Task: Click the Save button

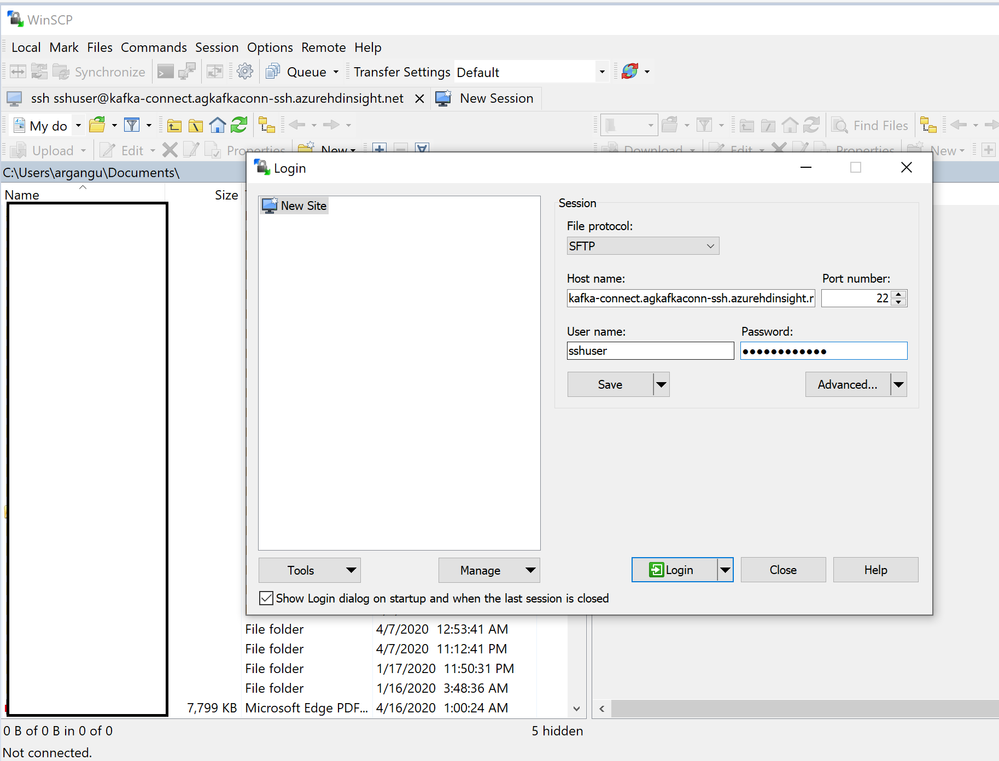Action: (x=610, y=384)
